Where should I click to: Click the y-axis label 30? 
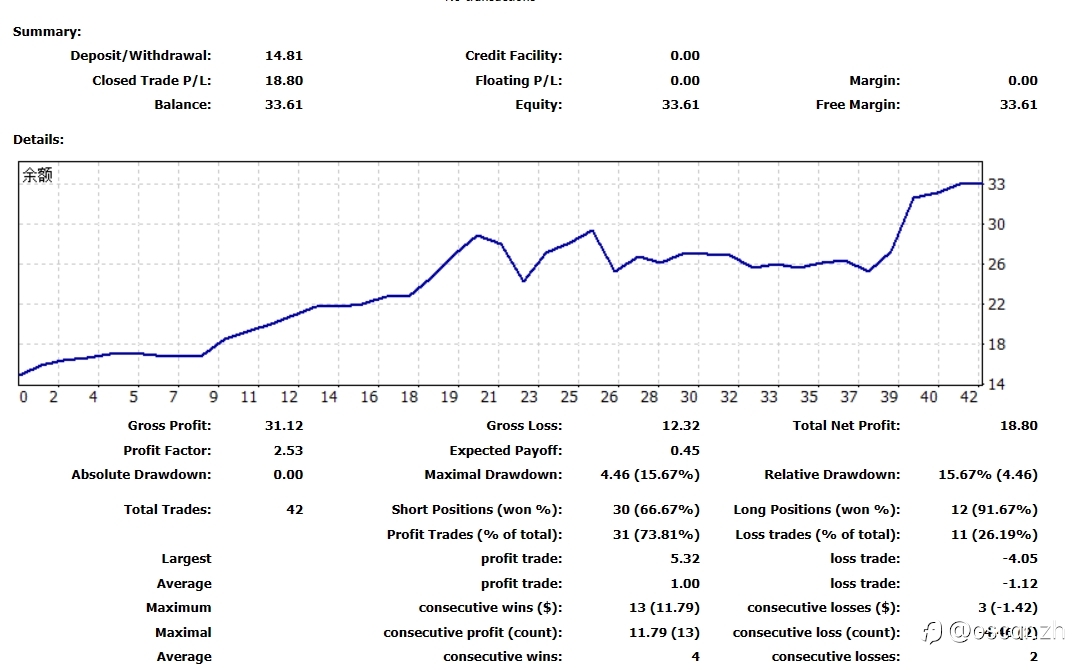(997, 225)
